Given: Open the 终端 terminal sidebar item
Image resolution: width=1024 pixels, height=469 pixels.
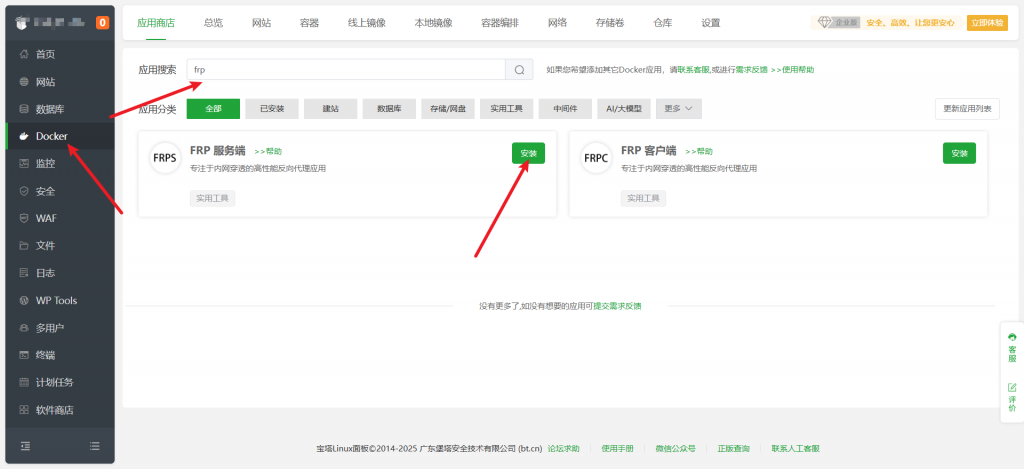Looking at the screenshot, I should click(45, 354).
